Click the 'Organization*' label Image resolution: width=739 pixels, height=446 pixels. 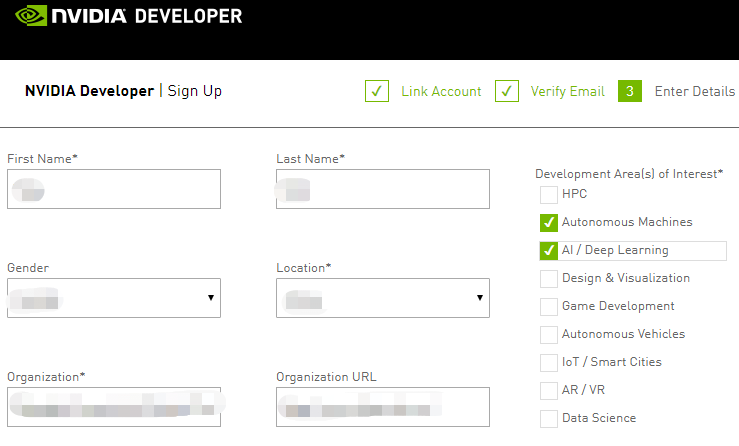(46, 377)
